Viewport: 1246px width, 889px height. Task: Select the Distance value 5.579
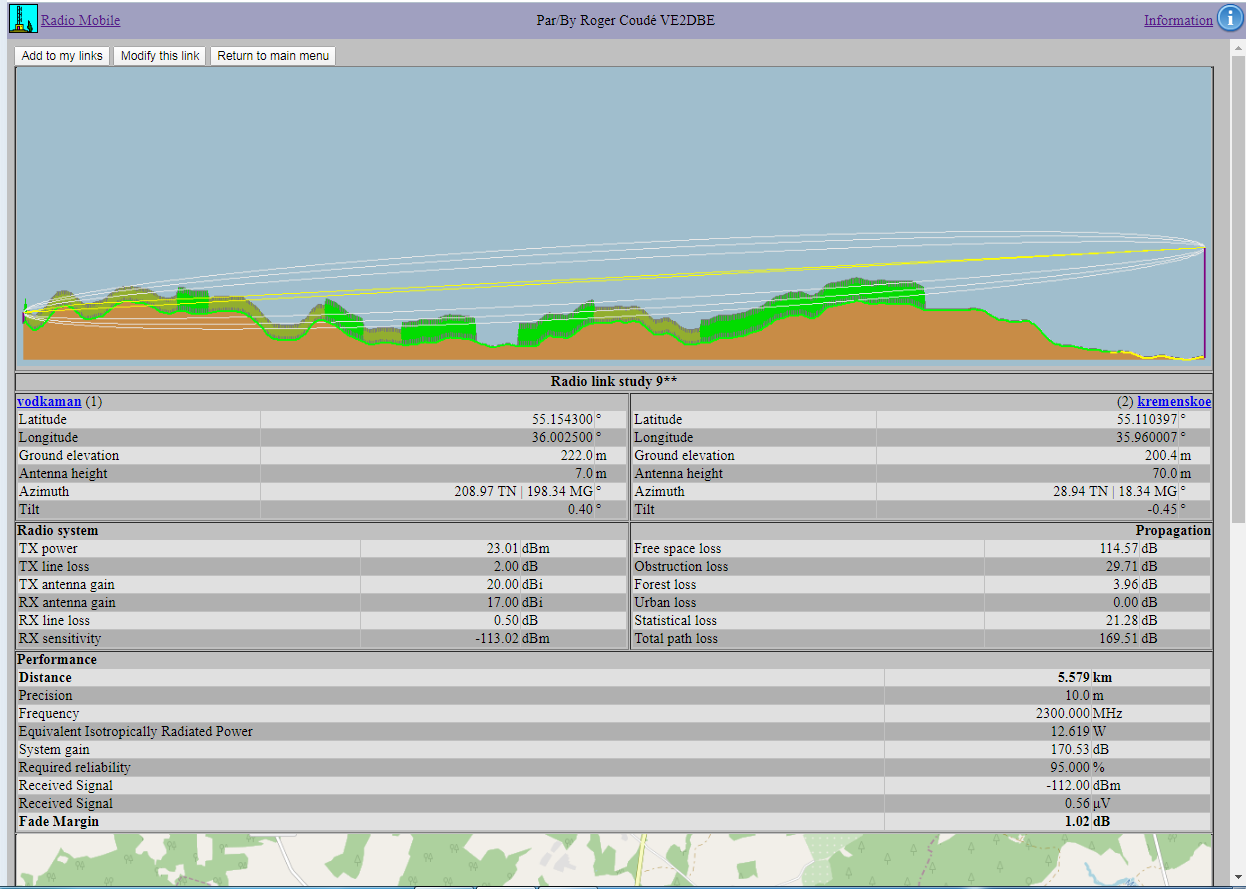coord(1073,677)
